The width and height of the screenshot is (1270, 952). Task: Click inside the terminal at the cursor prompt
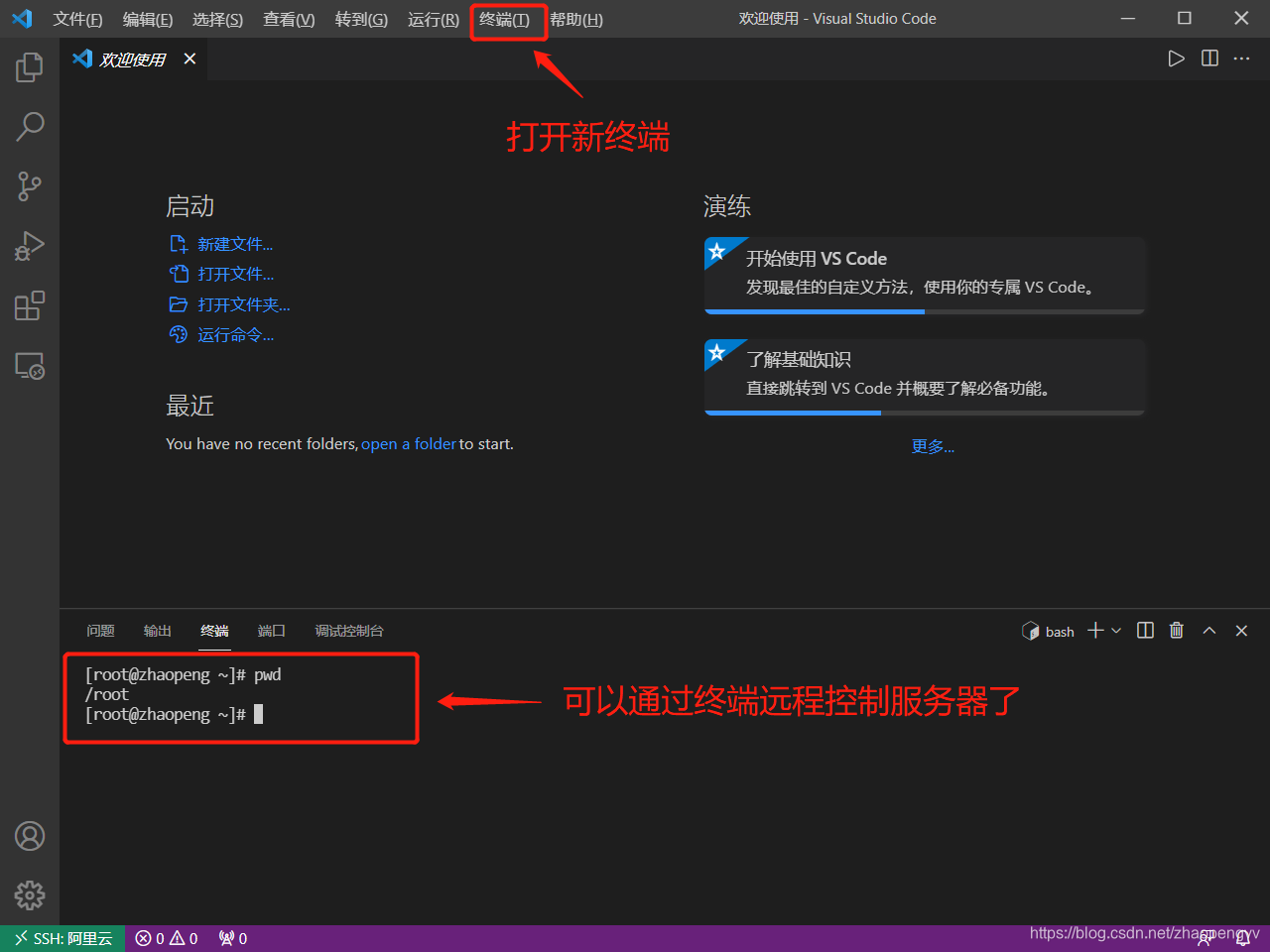259,714
